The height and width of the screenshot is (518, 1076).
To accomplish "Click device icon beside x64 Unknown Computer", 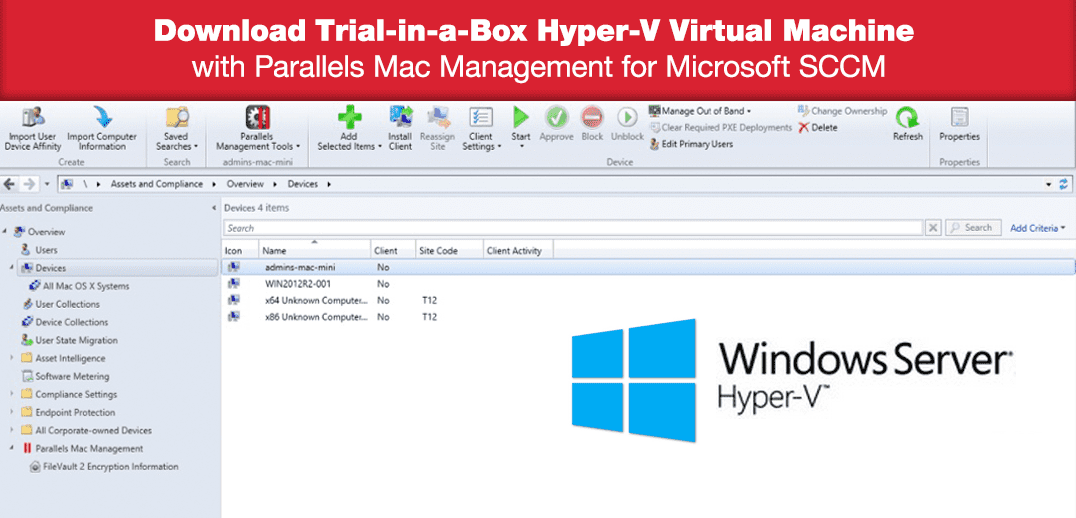I will click(x=234, y=300).
